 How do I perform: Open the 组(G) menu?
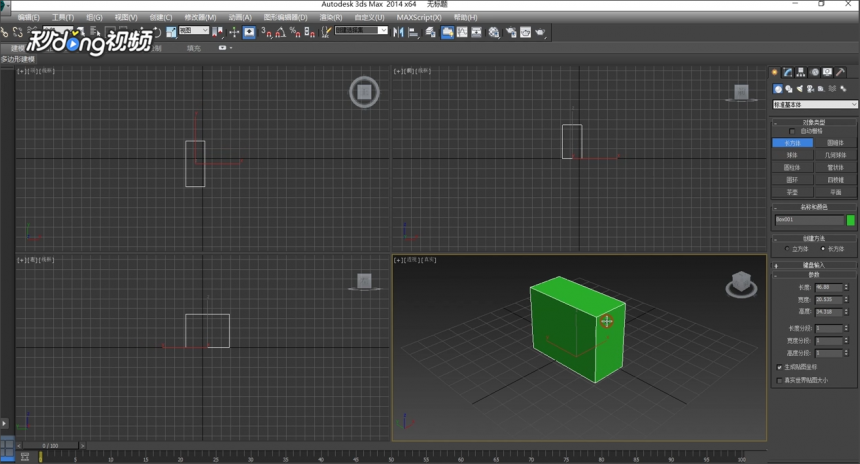coord(94,18)
